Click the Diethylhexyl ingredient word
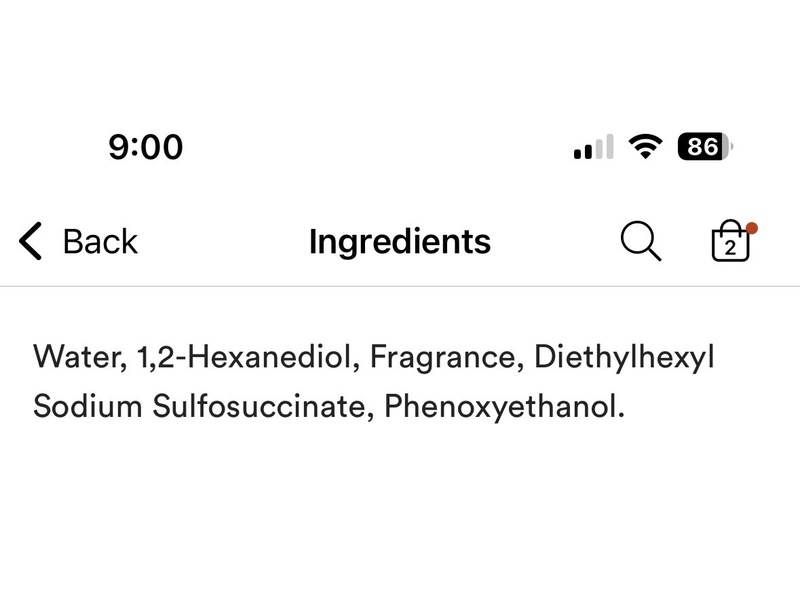The width and height of the screenshot is (800, 600). click(627, 357)
